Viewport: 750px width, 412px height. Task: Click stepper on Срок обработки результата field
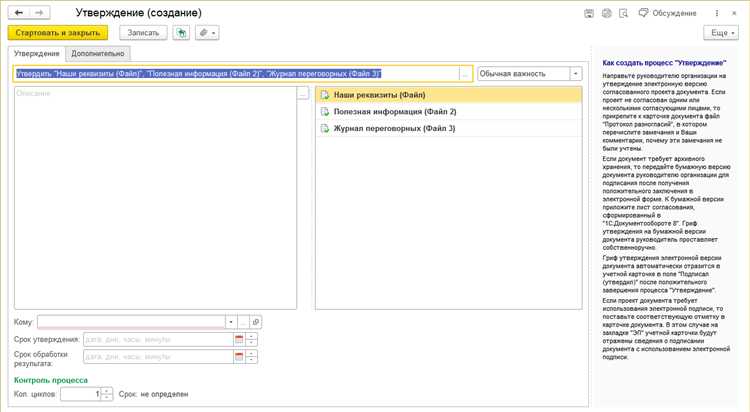point(252,356)
